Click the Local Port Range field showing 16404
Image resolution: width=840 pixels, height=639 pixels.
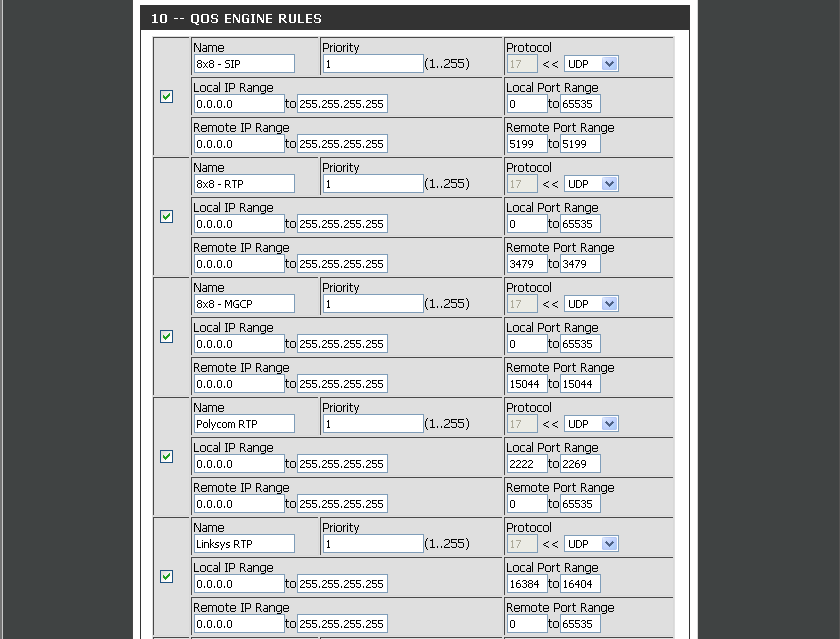click(x=580, y=584)
